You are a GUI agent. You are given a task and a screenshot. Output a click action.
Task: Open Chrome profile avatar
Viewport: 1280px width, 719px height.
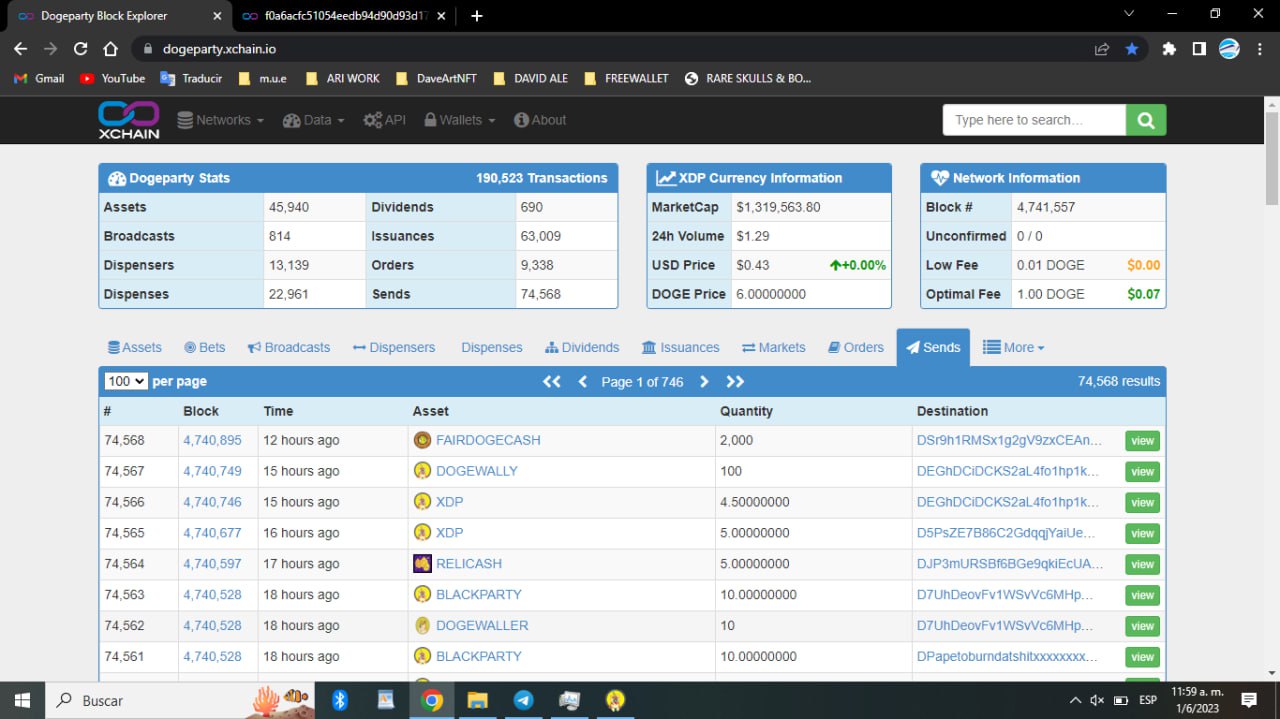click(1229, 48)
